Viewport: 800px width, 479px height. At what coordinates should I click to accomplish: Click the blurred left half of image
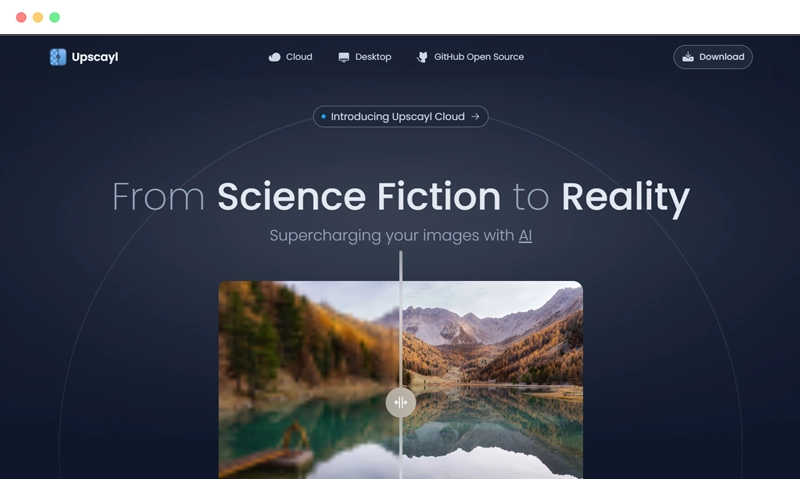click(x=309, y=380)
